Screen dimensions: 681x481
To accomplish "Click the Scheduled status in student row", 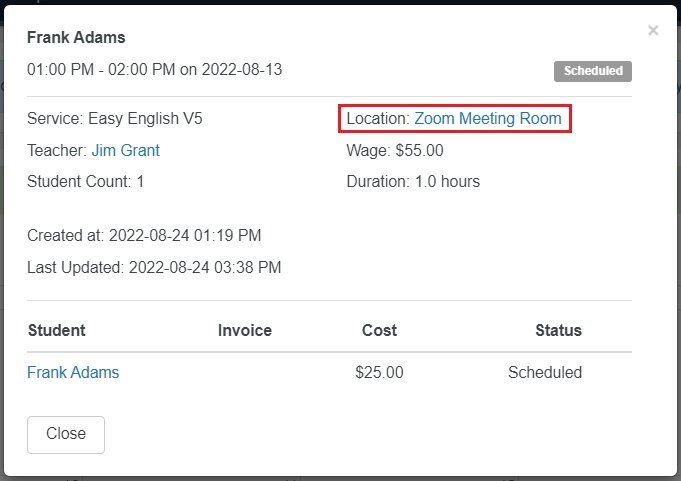I will [x=545, y=372].
